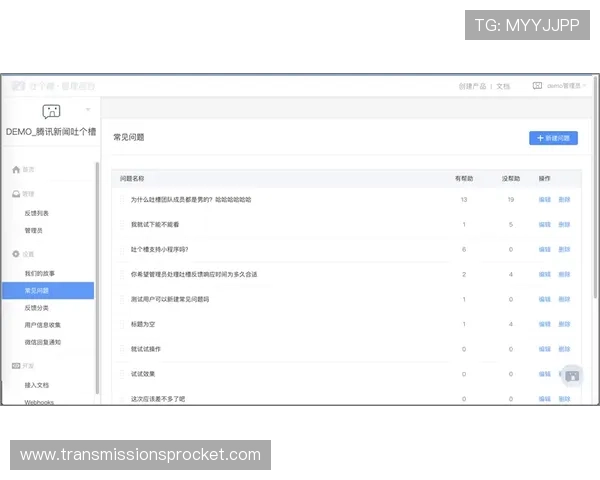The height and width of the screenshot is (480, 600).
Task: Open 管理员 in the sidebar
Action: tap(34, 230)
